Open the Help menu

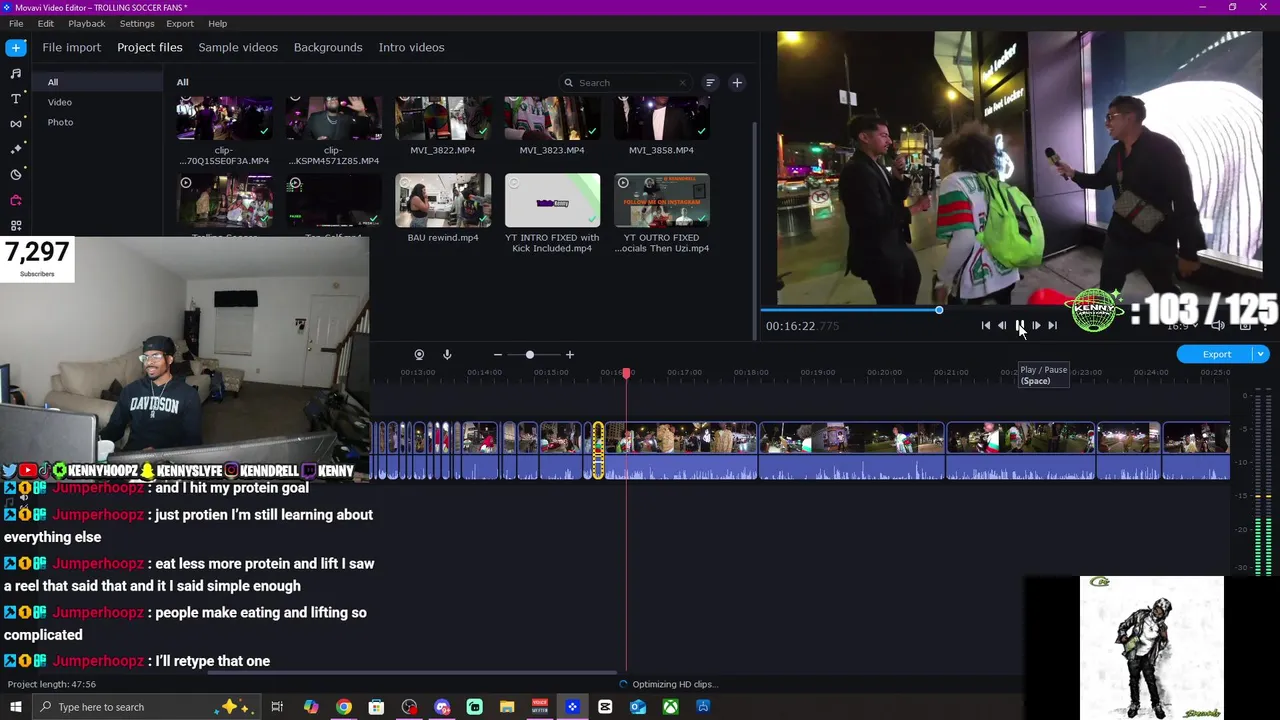[x=218, y=23]
